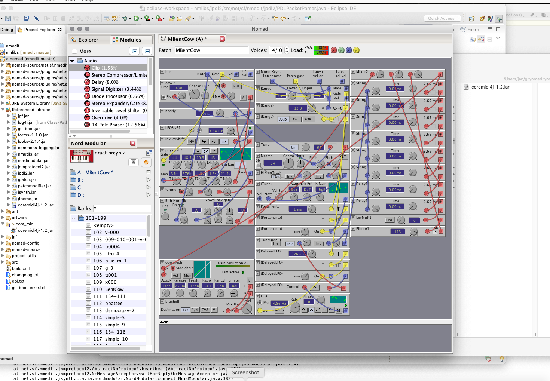Toggle green cable visibility

pos(341,50)
